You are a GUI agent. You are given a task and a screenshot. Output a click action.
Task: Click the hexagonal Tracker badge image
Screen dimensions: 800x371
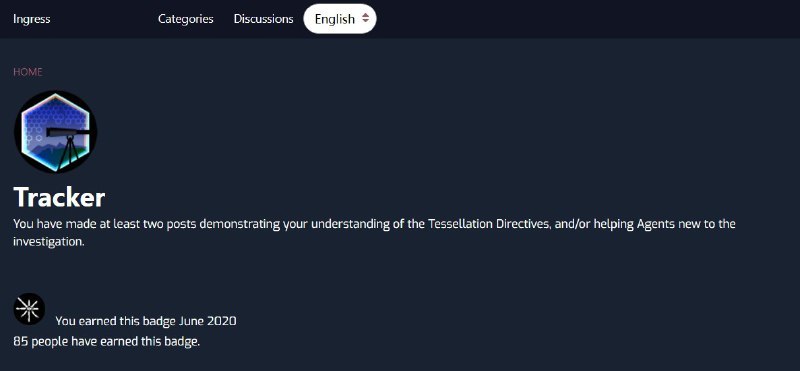coord(56,132)
